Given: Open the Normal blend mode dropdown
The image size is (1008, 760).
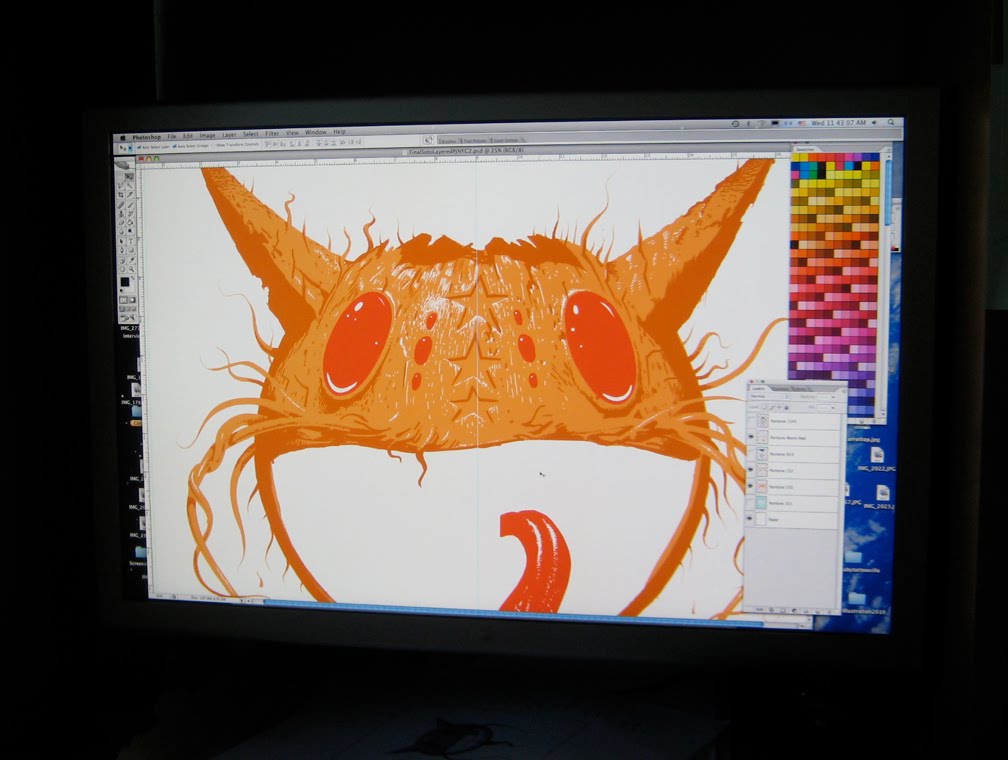Looking at the screenshot, I should [770, 396].
